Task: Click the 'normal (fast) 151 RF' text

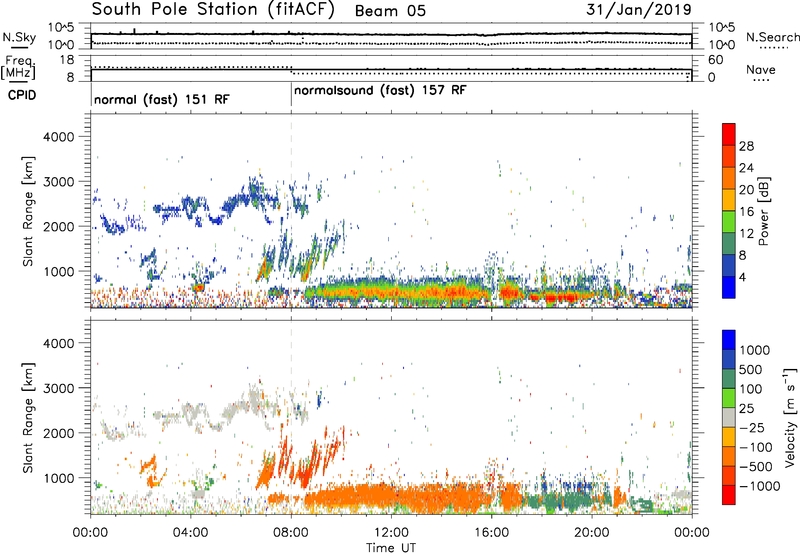Action: [162, 99]
